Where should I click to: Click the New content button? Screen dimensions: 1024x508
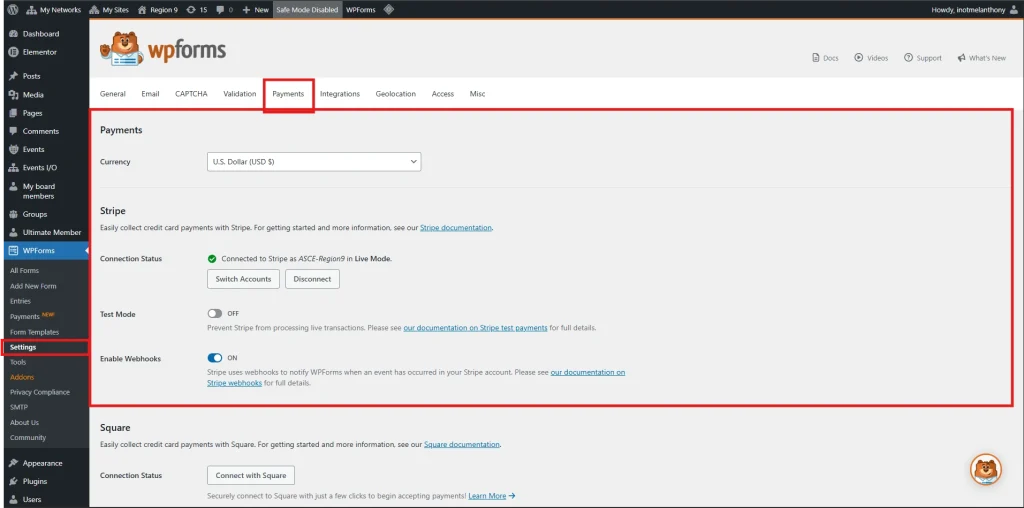tap(255, 10)
